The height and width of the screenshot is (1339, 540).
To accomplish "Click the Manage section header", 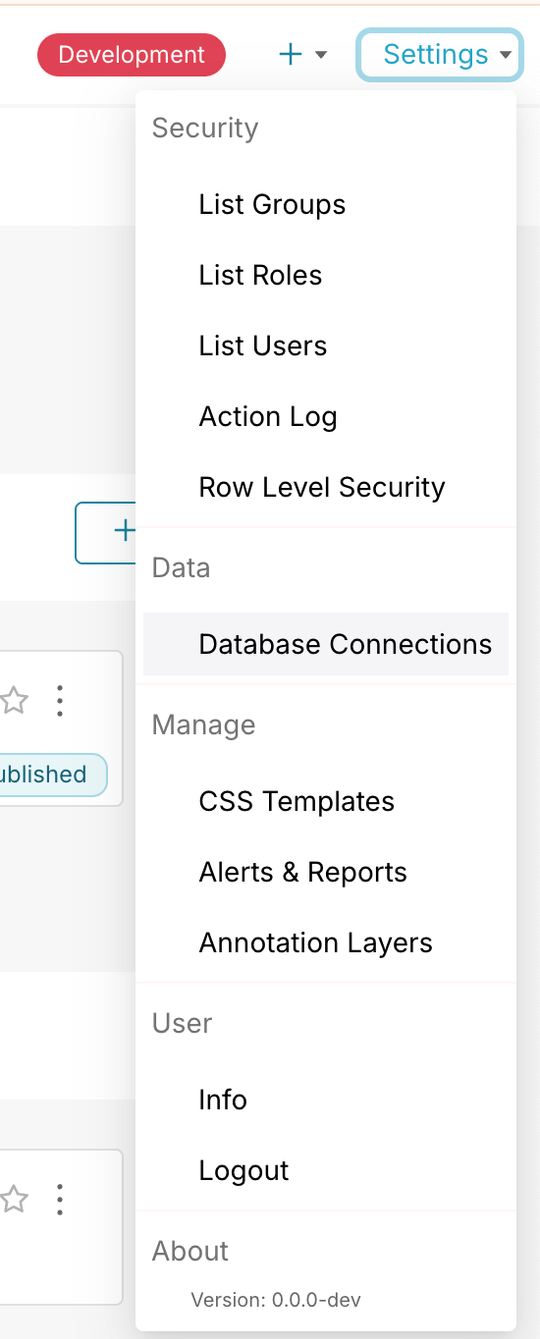I will point(204,725).
